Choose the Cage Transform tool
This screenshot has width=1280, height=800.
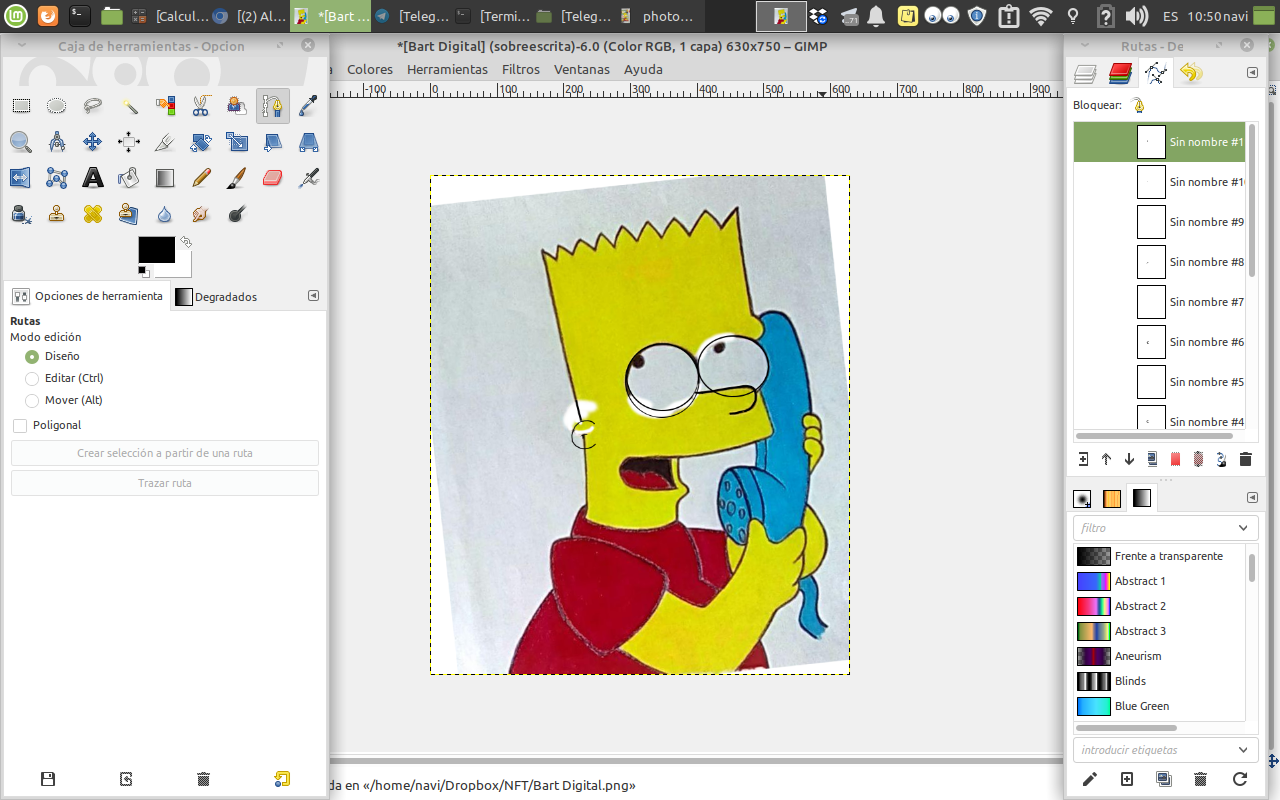coord(57,178)
